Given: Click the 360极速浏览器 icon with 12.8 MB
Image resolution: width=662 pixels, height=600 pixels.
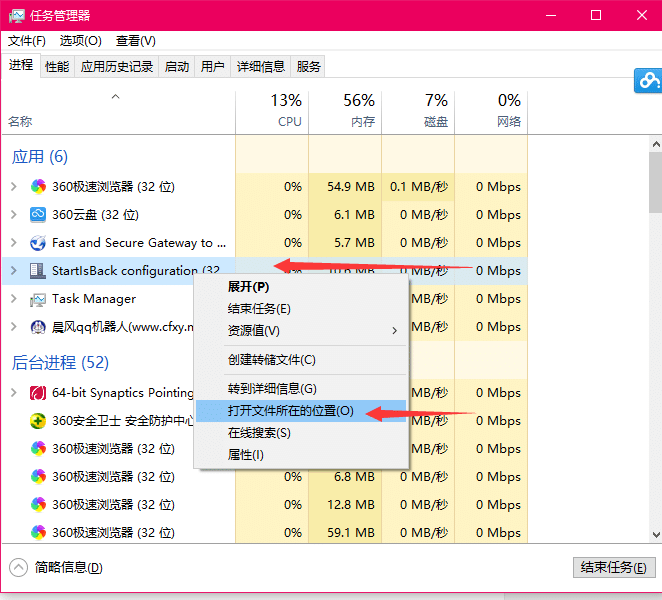Looking at the screenshot, I should pyautogui.click(x=38, y=505).
